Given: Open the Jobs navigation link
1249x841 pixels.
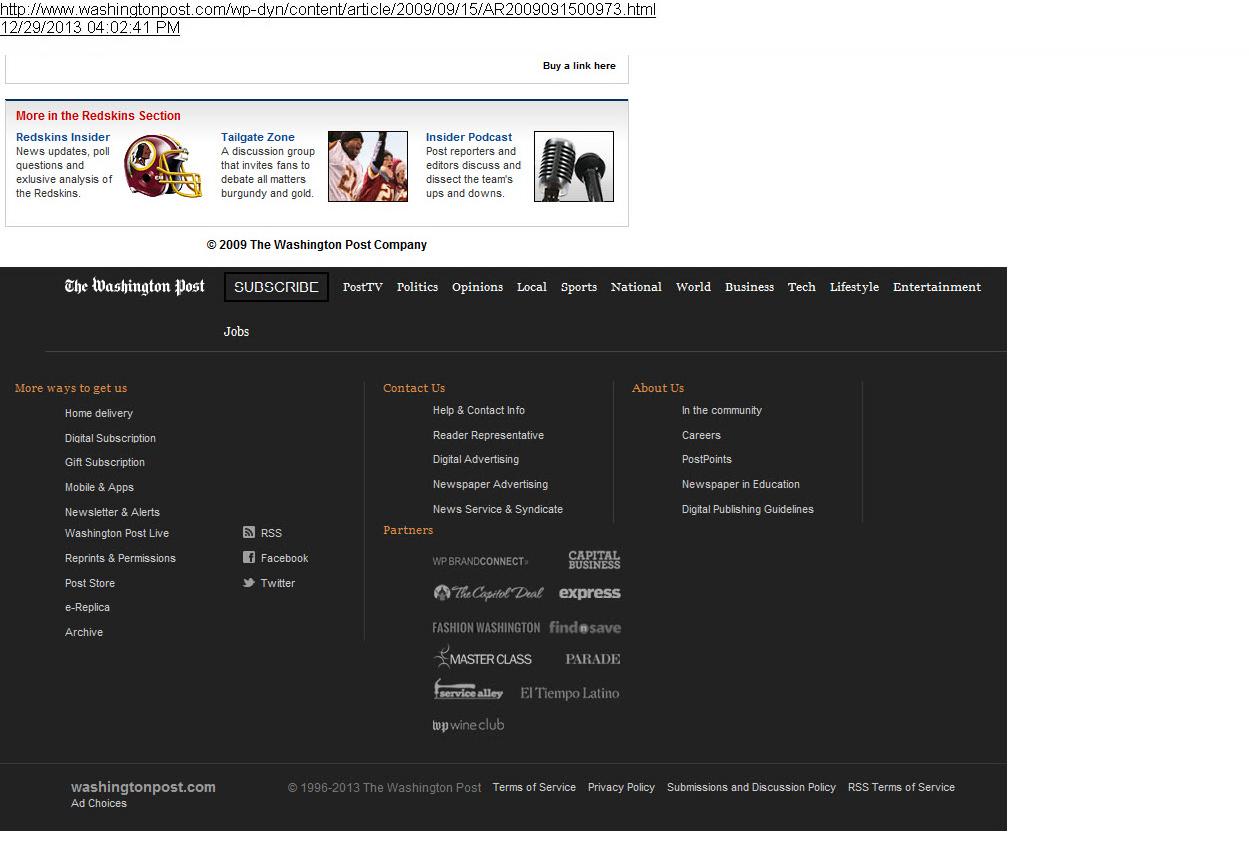Looking at the screenshot, I should pyautogui.click(x=236, y=332).
